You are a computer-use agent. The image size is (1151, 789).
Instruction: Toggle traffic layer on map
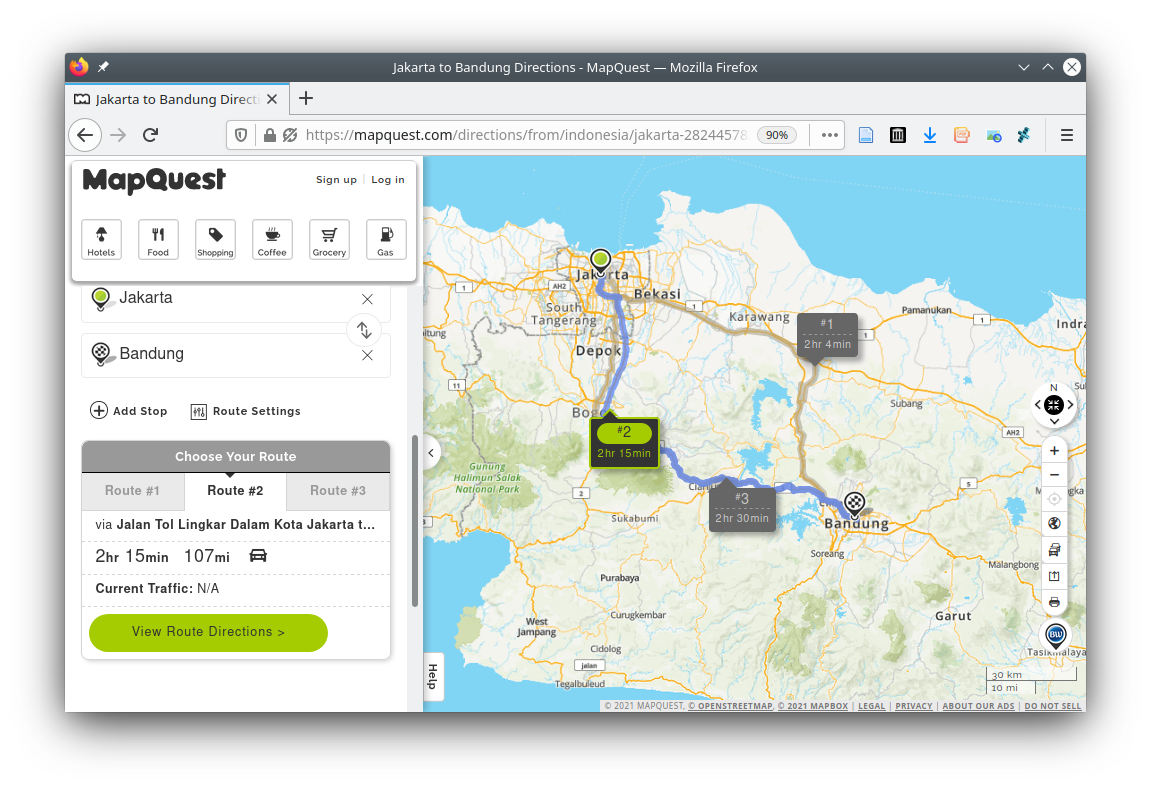point(1054,550)
